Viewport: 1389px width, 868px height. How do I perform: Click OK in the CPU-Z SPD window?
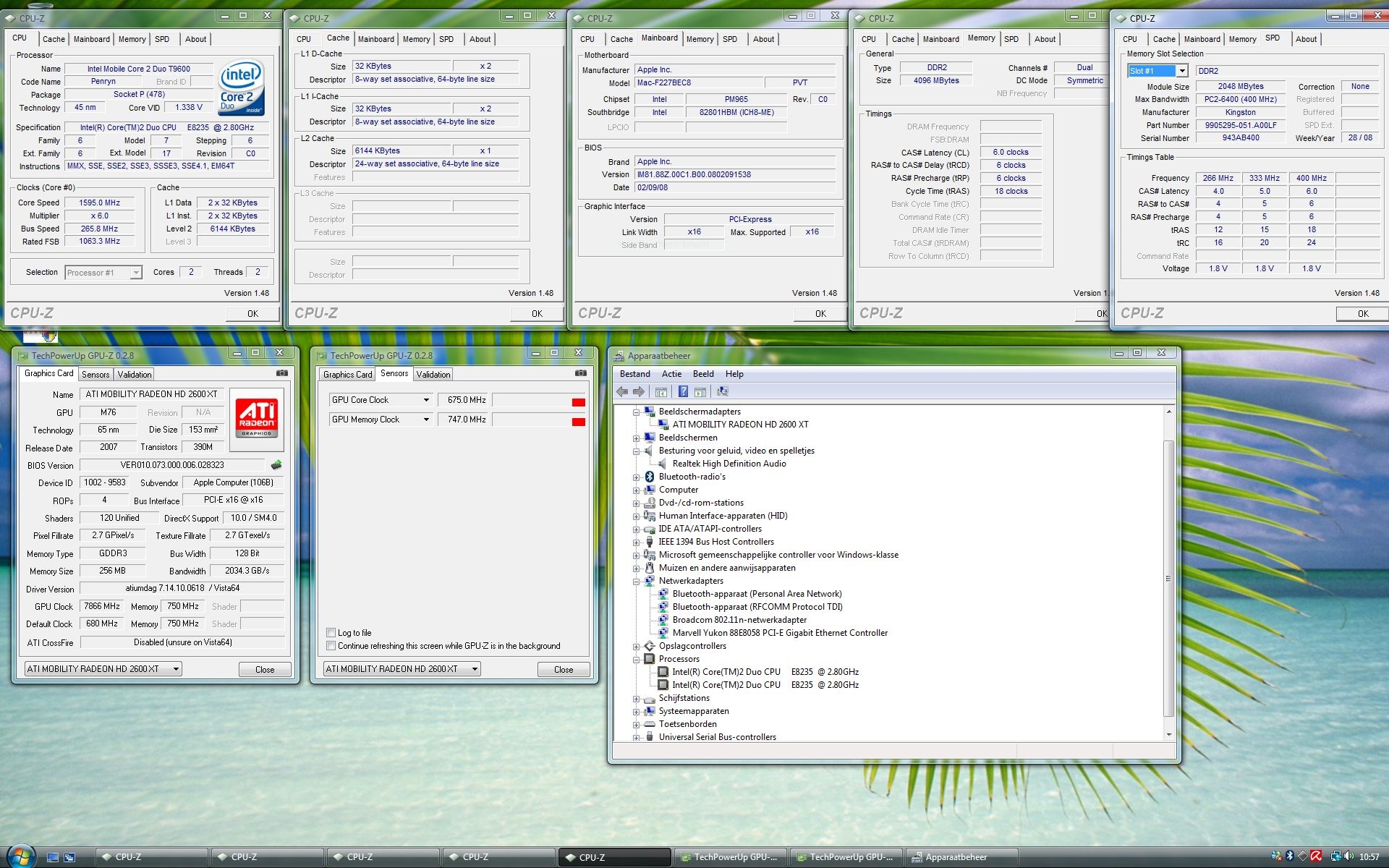(1362, 313)
